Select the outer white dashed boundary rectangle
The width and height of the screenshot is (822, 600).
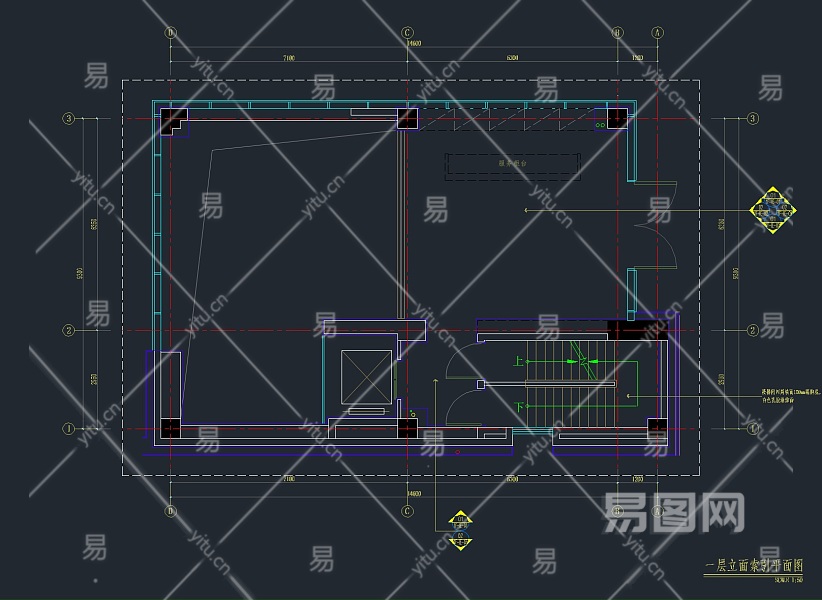pos(411,278)
